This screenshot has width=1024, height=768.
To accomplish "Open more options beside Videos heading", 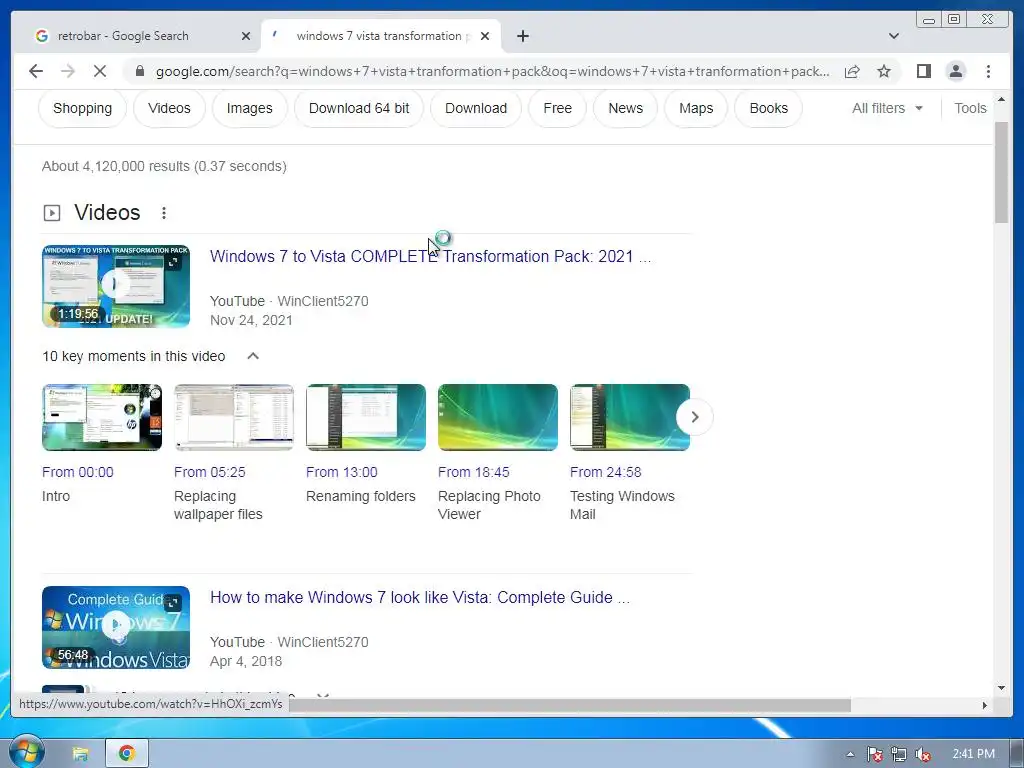I will coord(164,213).
